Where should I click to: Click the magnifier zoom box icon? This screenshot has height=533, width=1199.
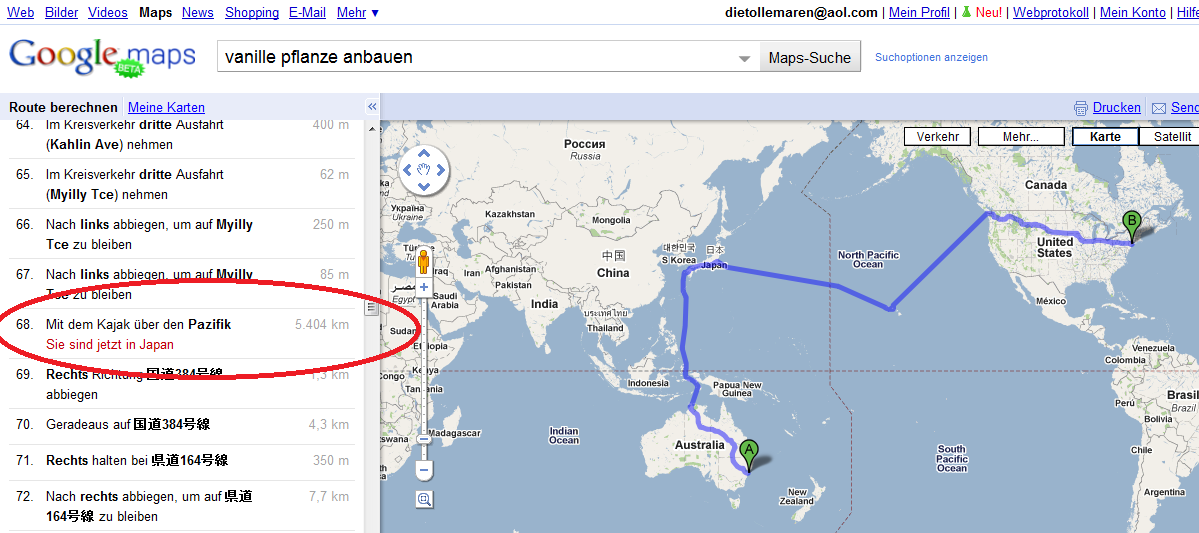coord(424,500)
